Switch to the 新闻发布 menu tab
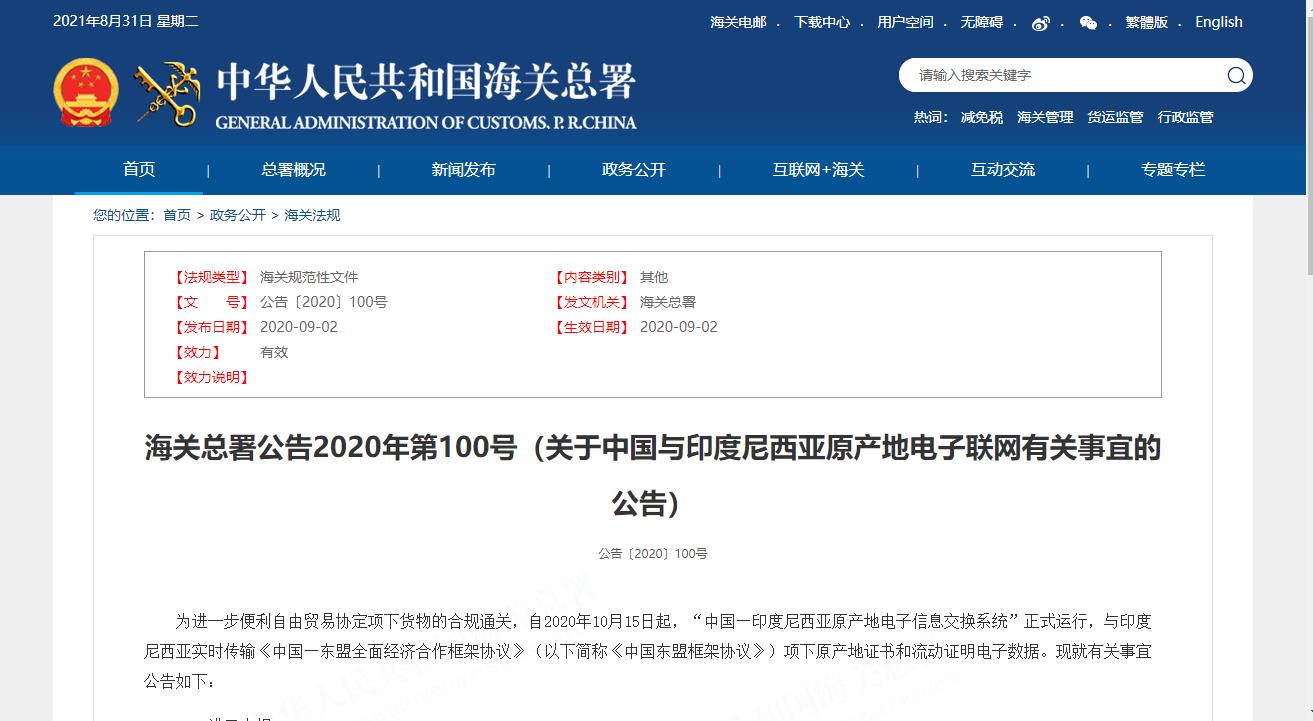This screenshot has width=1313, height=721. [x=463, y=169]
